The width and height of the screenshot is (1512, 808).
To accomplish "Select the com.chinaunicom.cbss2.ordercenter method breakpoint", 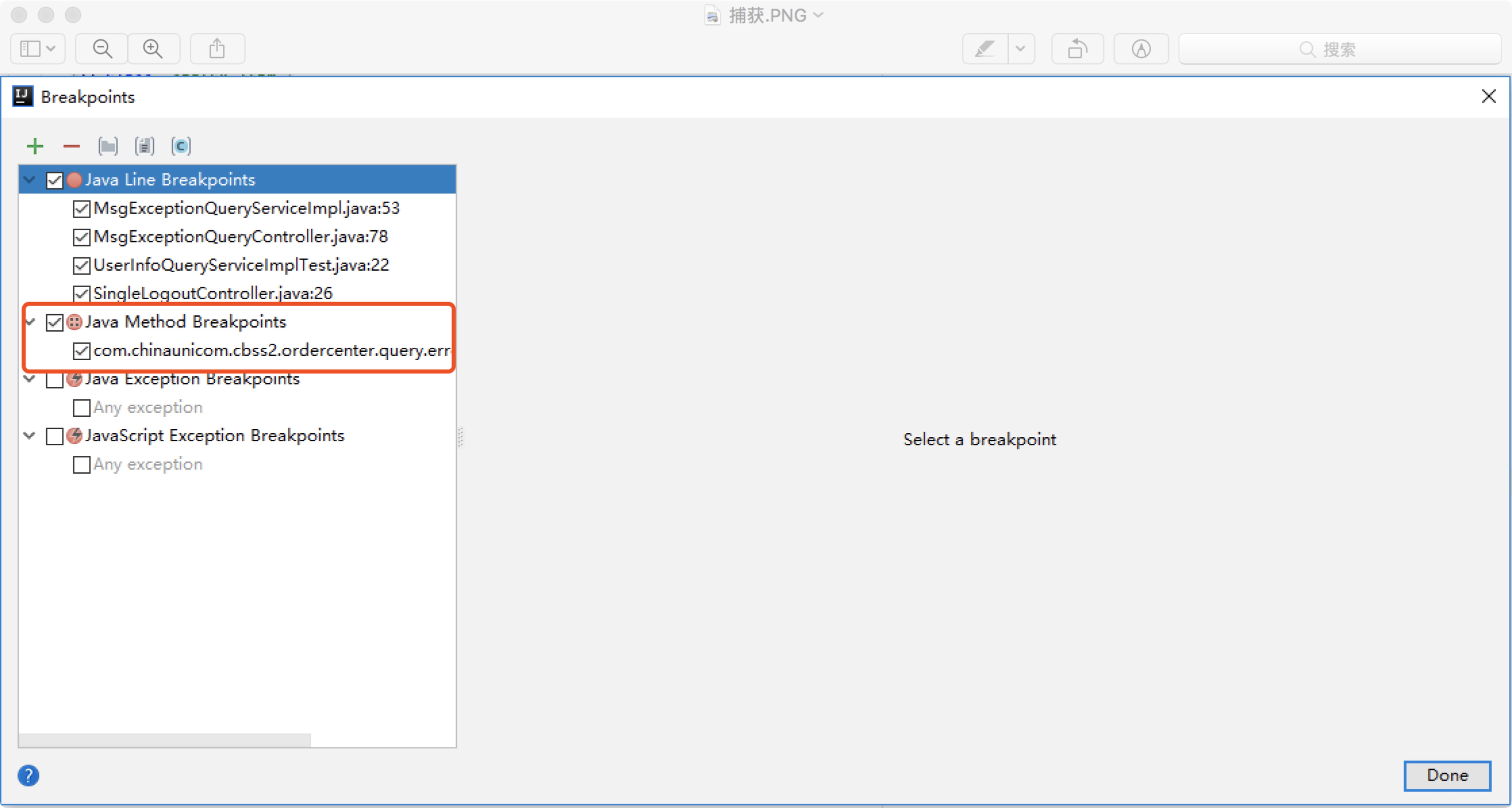I will [x=271, y=351].
